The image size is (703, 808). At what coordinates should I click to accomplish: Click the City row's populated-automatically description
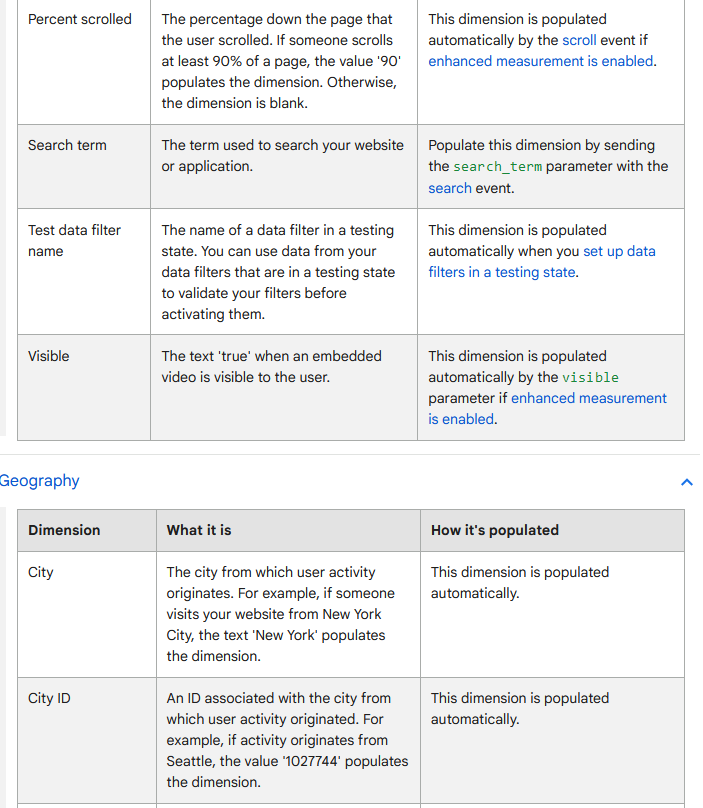point(519,582)
